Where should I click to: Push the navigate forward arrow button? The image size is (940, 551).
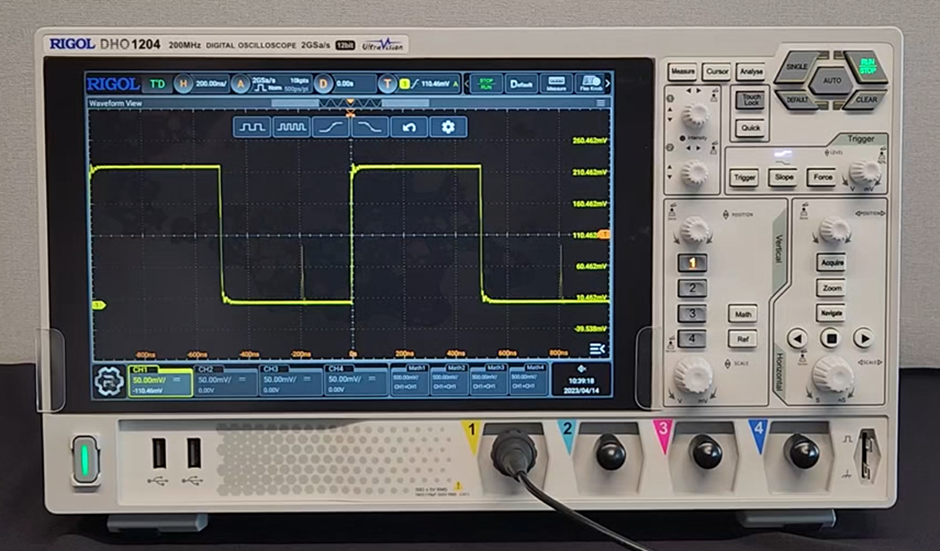pos(863,339)
